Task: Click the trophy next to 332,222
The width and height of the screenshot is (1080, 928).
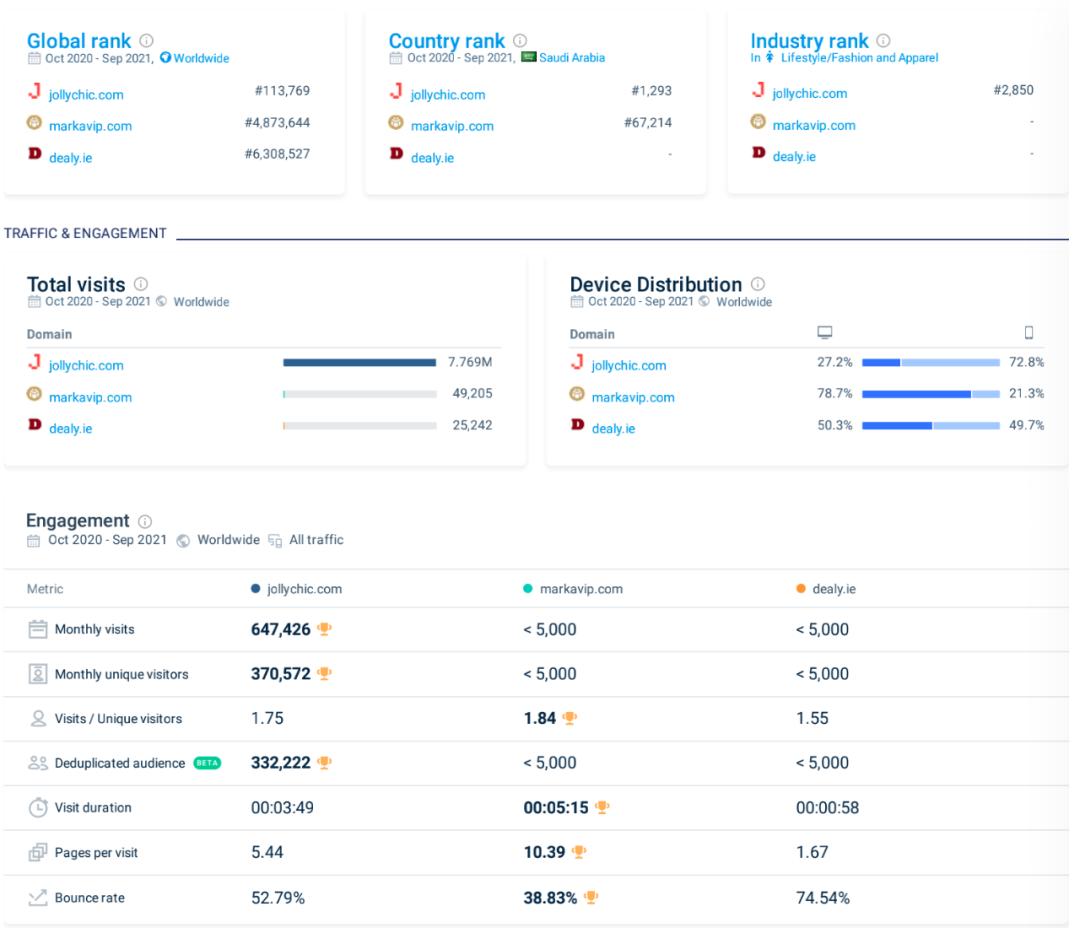Action: coord(324,762)
